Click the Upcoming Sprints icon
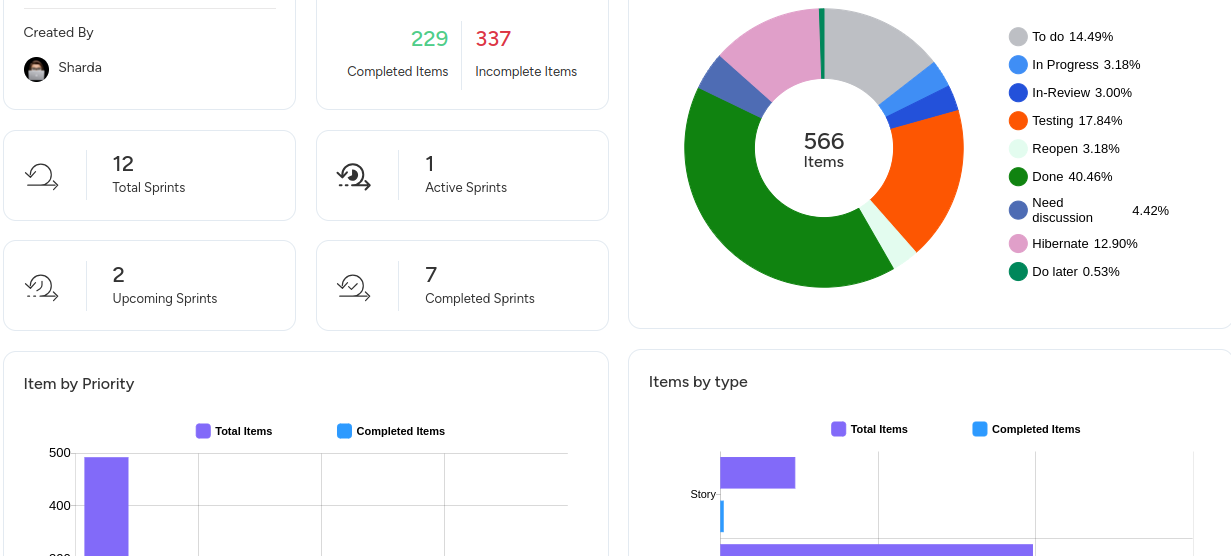The height and width of the screenshot is (556, 1231). [41, 287]
